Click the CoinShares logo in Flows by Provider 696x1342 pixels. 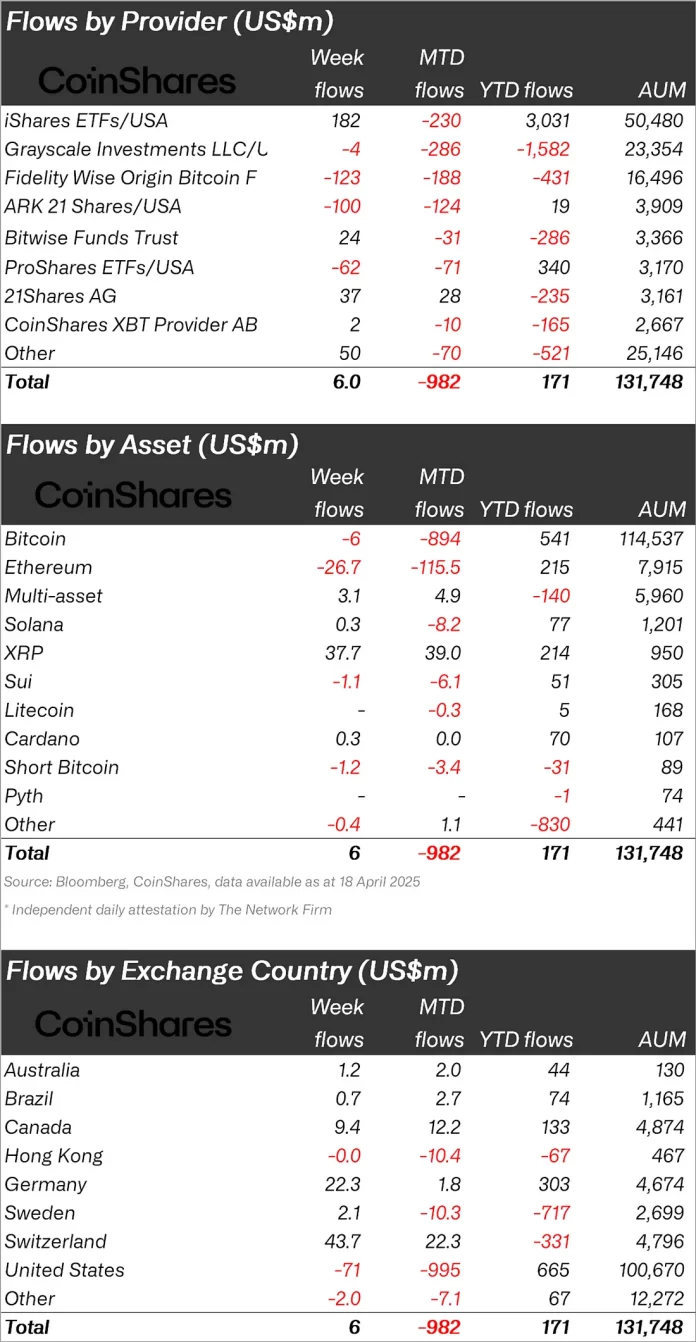137,81
